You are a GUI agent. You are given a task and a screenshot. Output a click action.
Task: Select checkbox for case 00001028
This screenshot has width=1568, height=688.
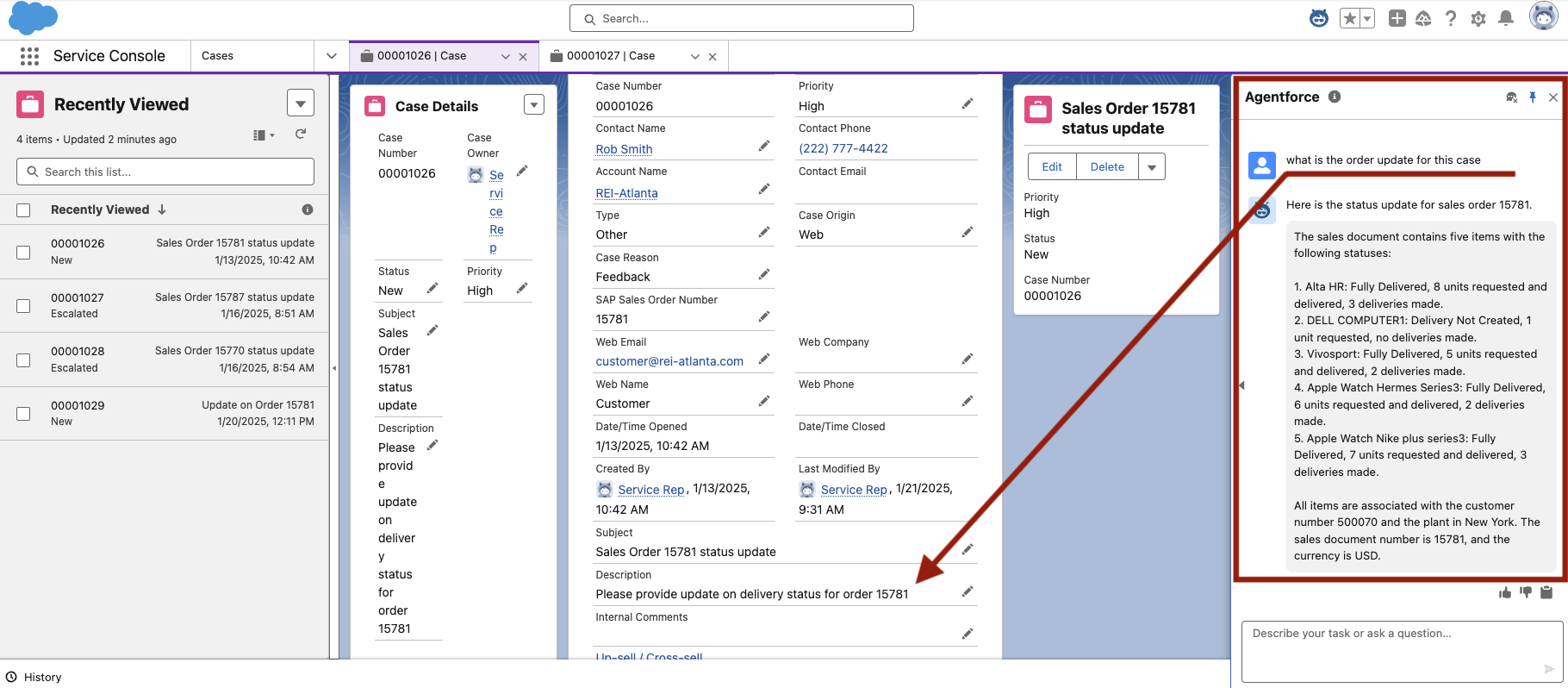pos(23,360)
